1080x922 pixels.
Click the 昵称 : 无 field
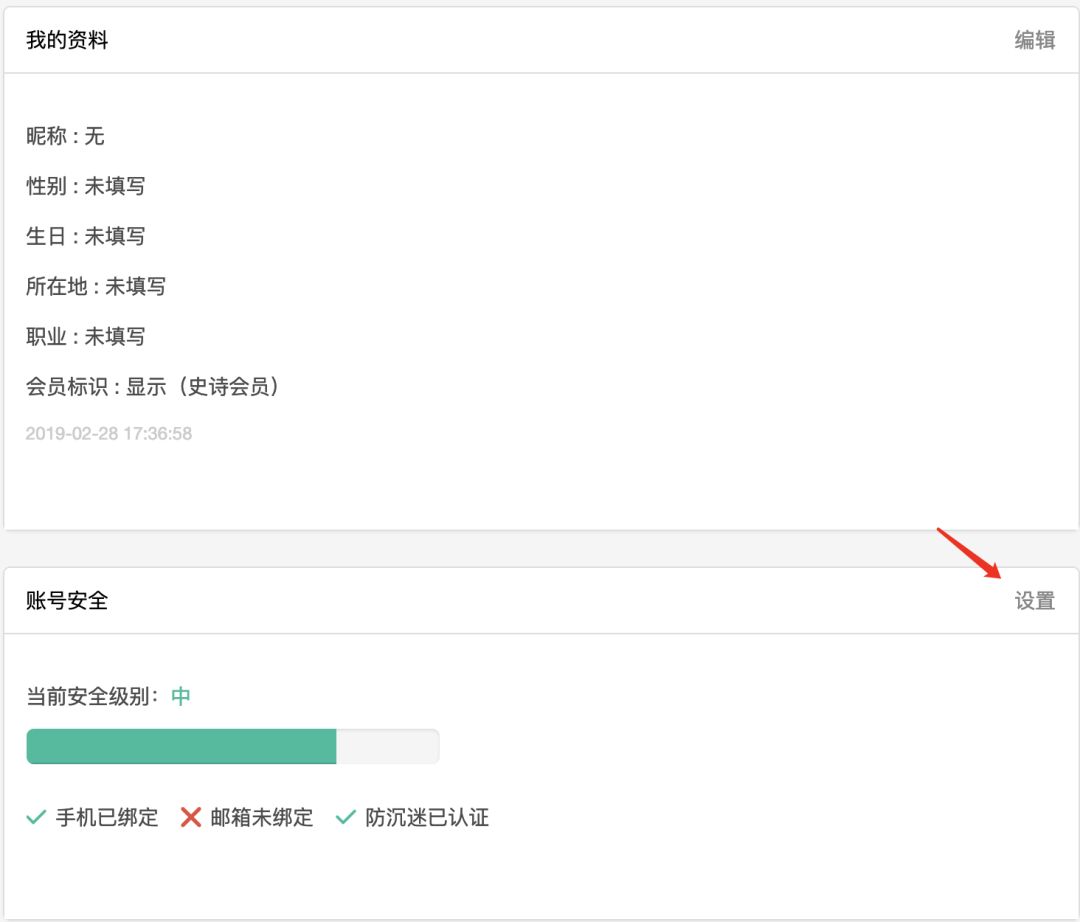pyautogui.click(x=65, y=136)
